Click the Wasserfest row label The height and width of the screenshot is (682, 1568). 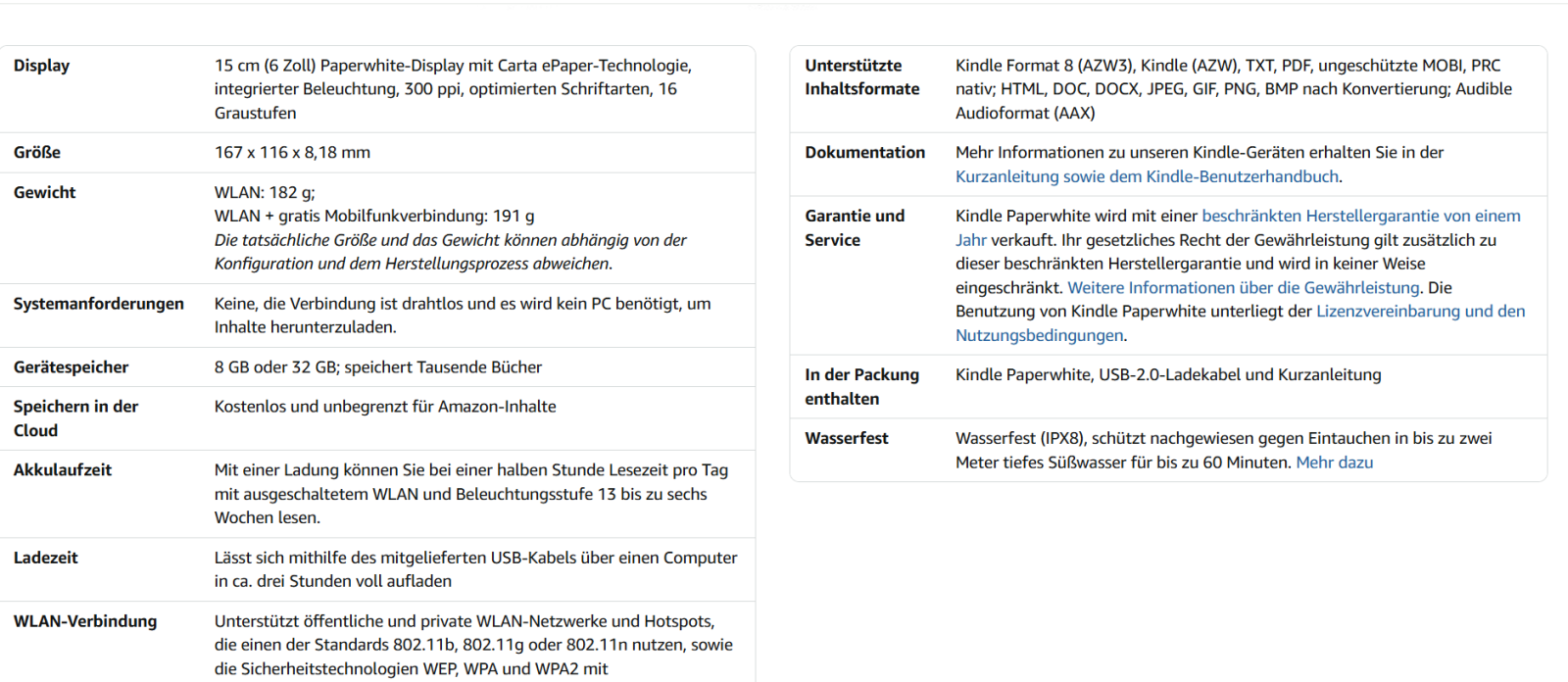coord(847,439)
